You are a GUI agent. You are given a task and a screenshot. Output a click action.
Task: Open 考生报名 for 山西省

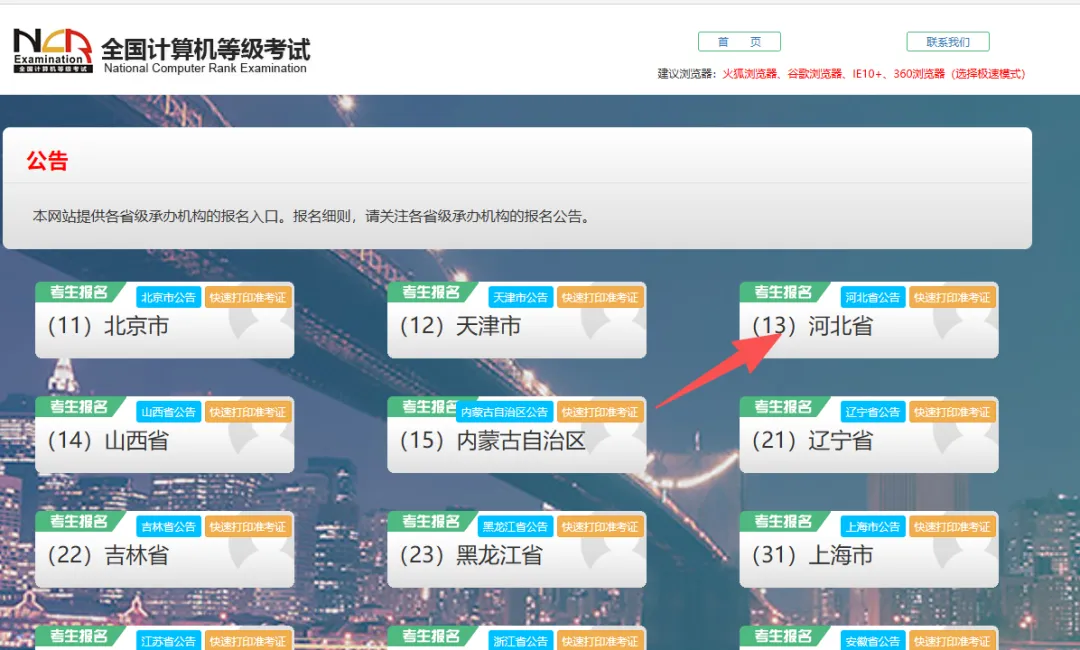coord(79,407)
